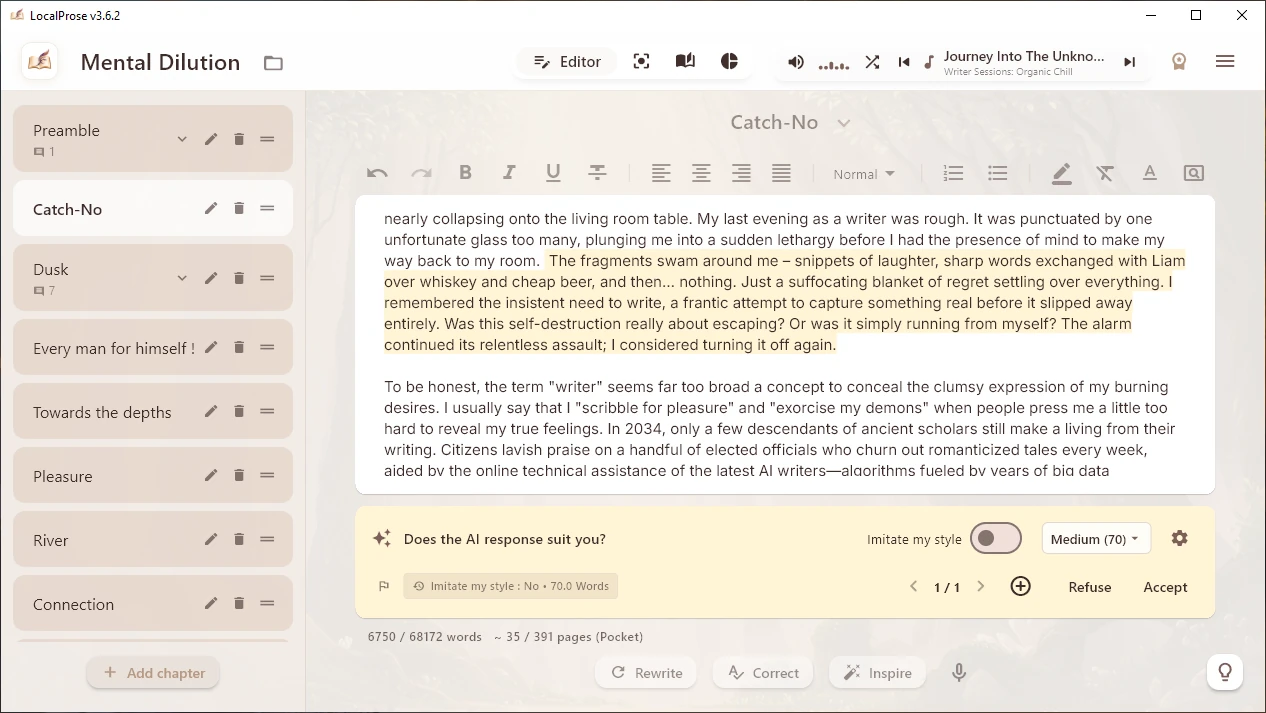The image size is (1266, 713).
Task: Open the Pleasure chapter
Action: coord(153,476)
